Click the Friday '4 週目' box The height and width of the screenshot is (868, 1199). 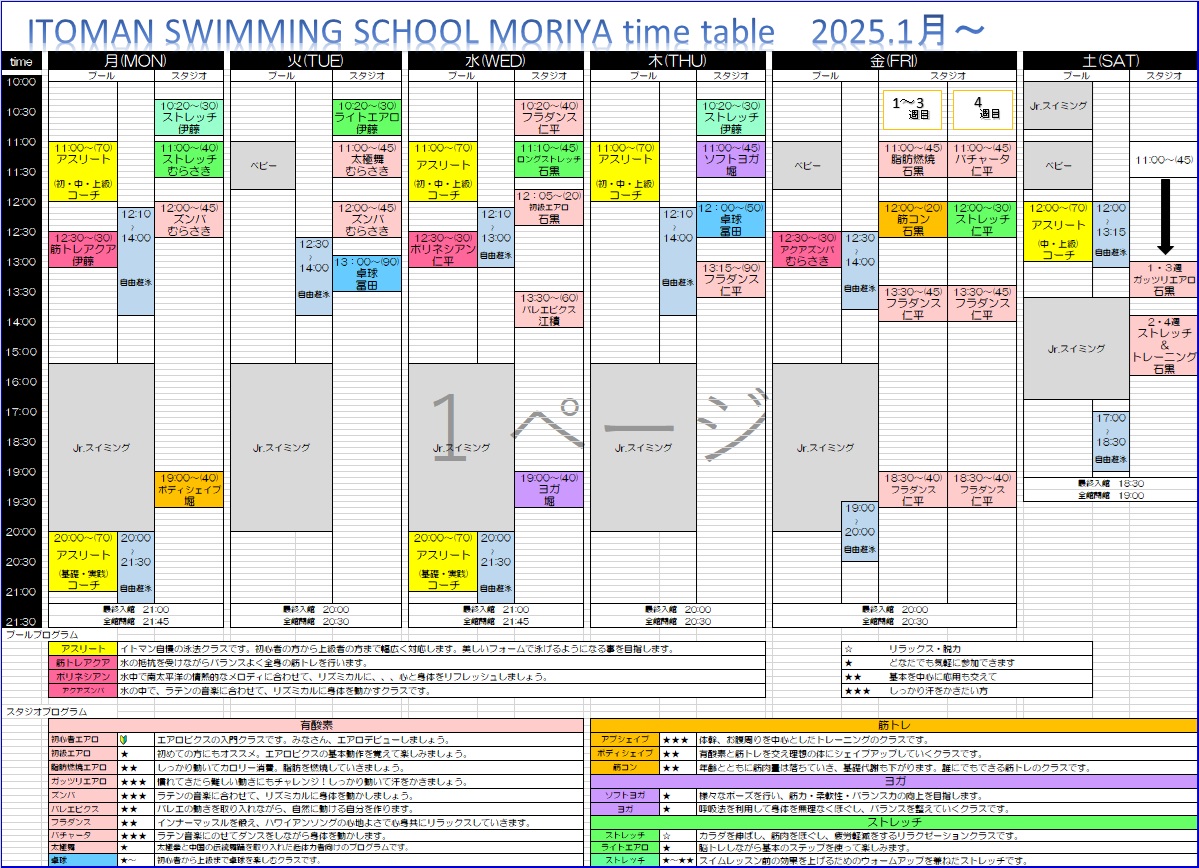pyautogui.click(x=983, y=109)
